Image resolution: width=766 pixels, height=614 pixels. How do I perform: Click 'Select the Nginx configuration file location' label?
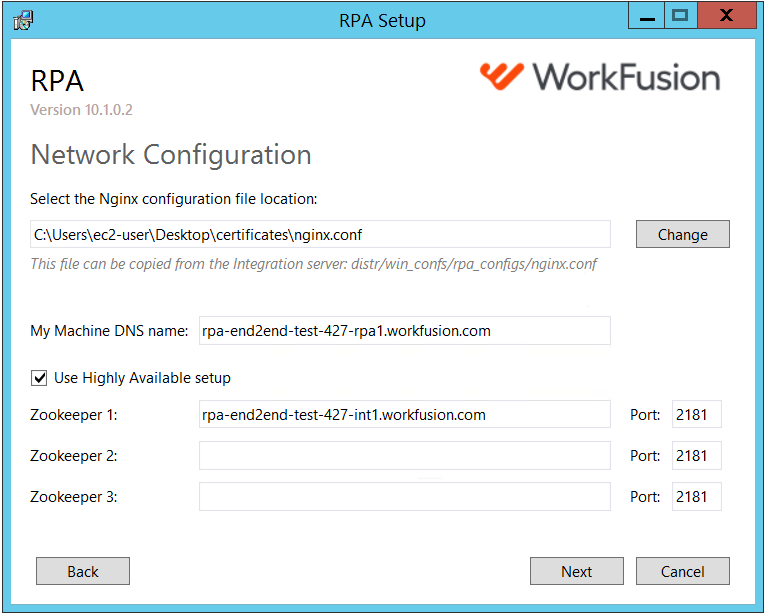click(x=173, y=199)
